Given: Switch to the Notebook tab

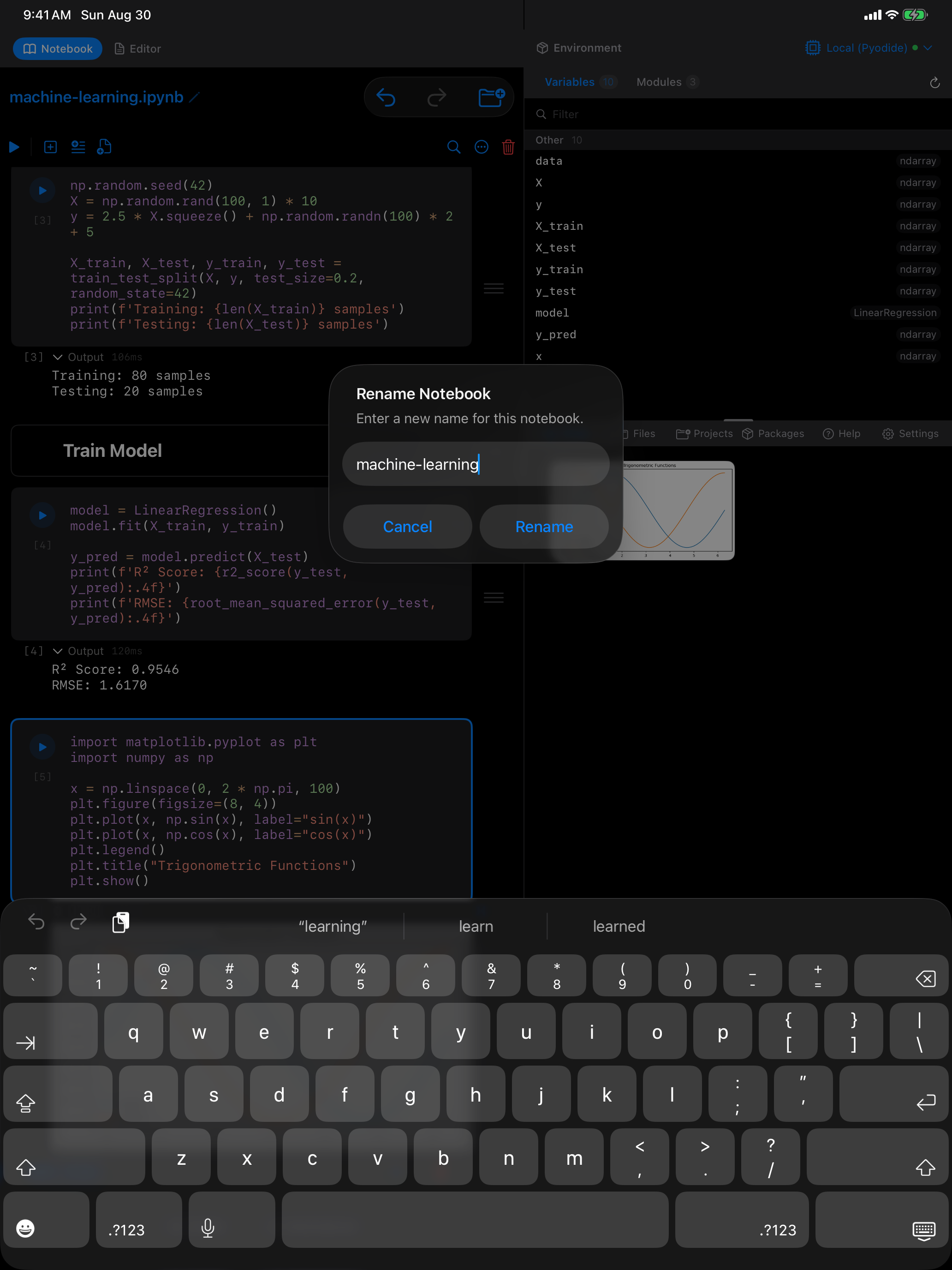Looking at the screenshot, I should [57, 49].
